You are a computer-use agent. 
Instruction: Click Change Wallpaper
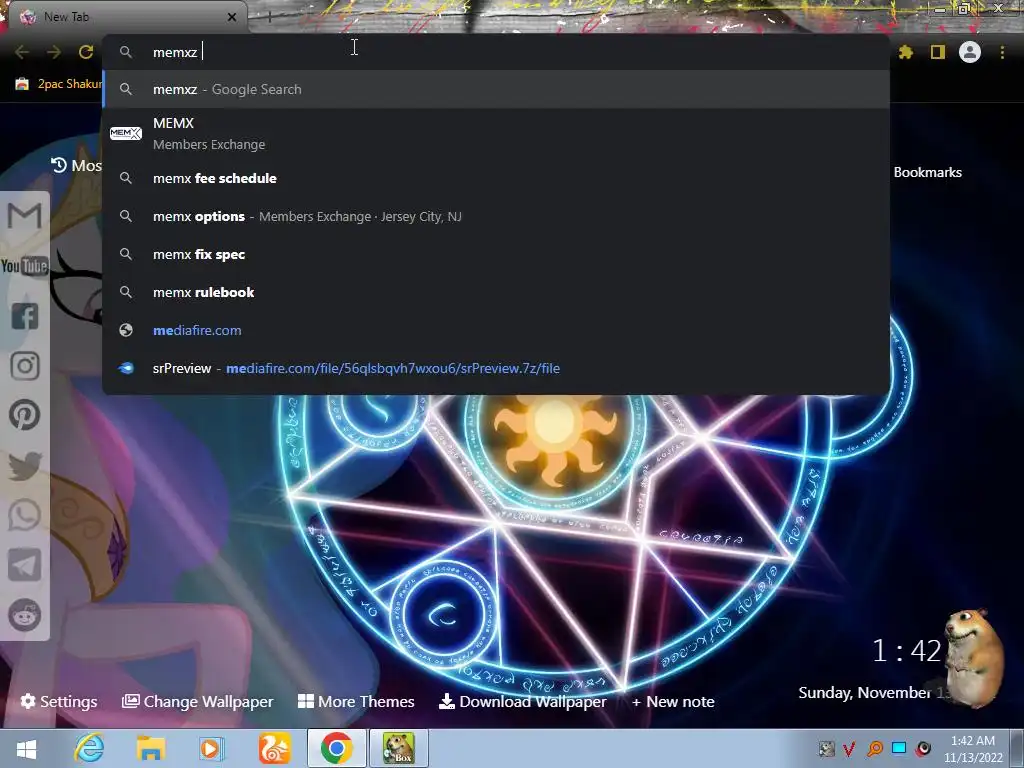[x=197, y=701]
